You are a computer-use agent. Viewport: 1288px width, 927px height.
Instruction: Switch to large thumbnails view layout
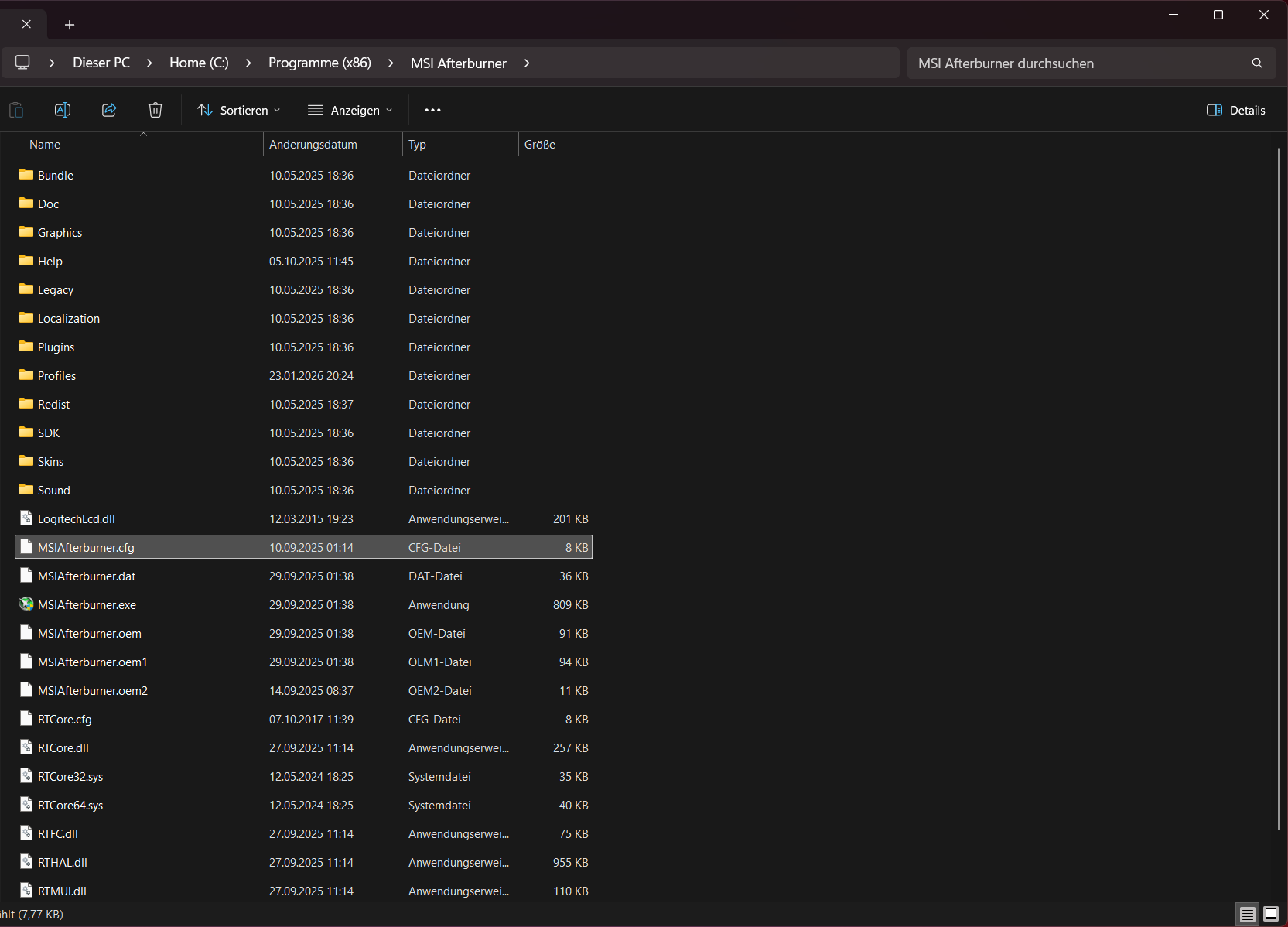(1271, 914)
